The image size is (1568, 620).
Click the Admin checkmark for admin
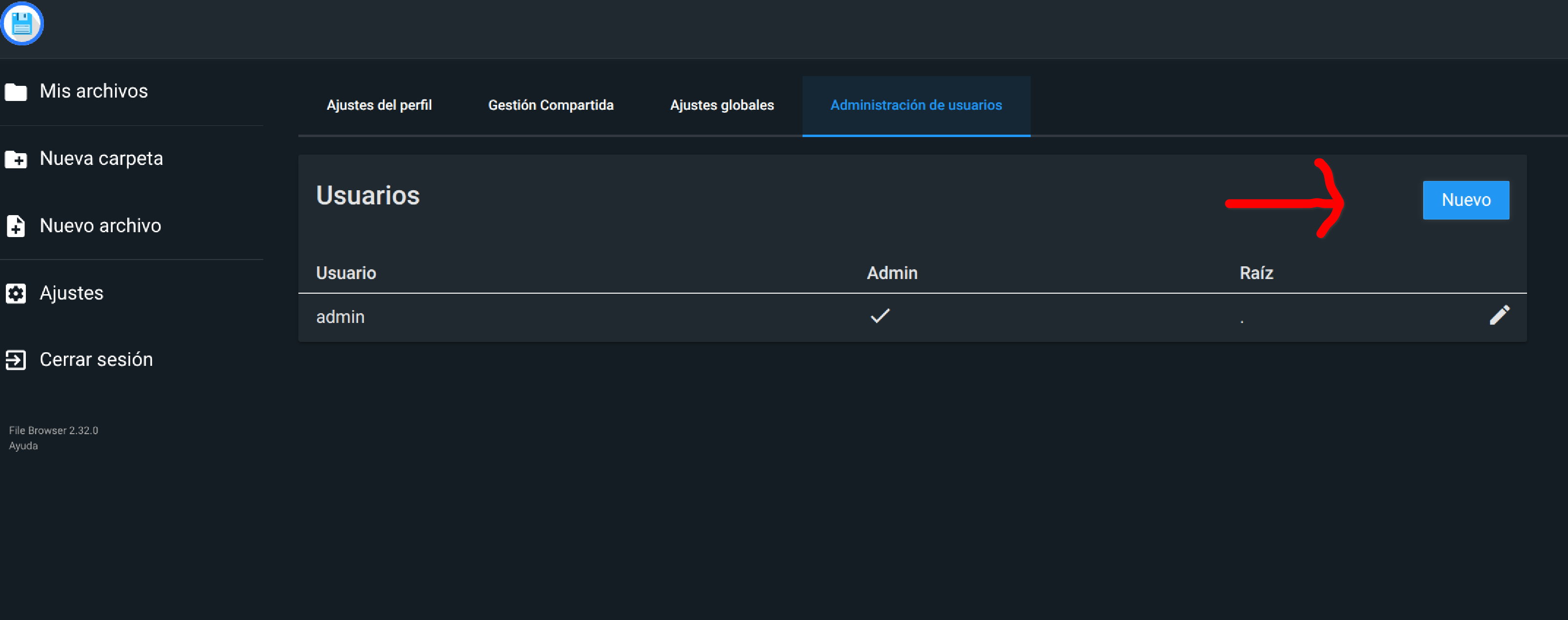[x=880, y=316]
